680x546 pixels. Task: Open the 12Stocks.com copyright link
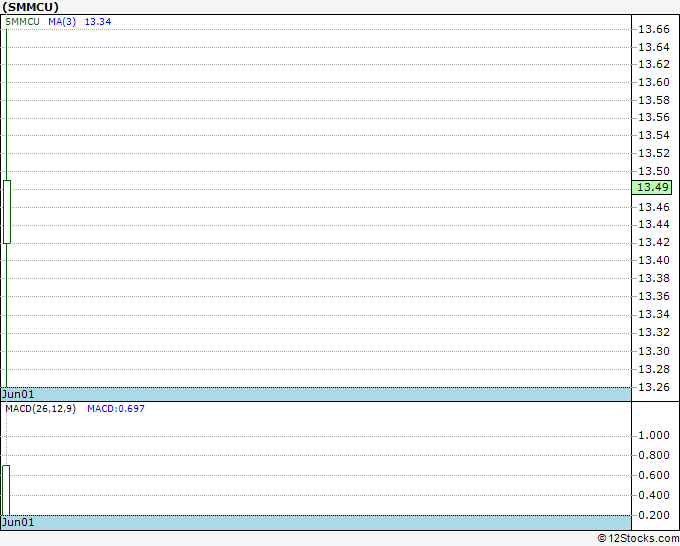[x=638, y=539]
